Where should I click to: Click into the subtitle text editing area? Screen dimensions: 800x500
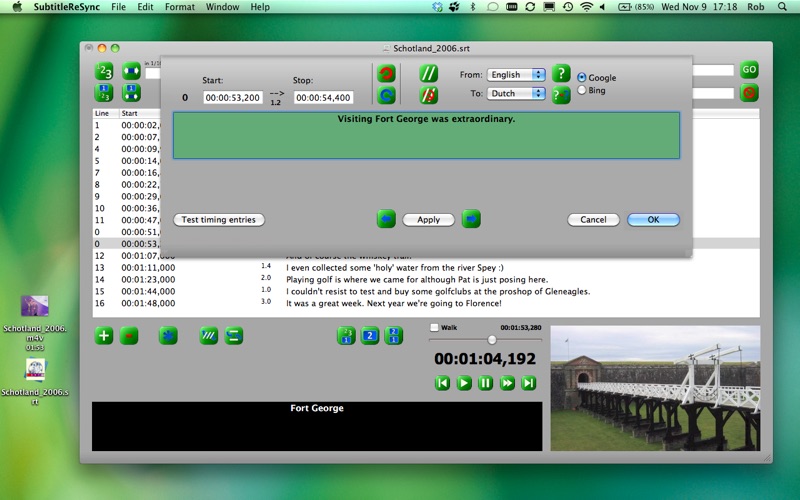coord(426,136)
